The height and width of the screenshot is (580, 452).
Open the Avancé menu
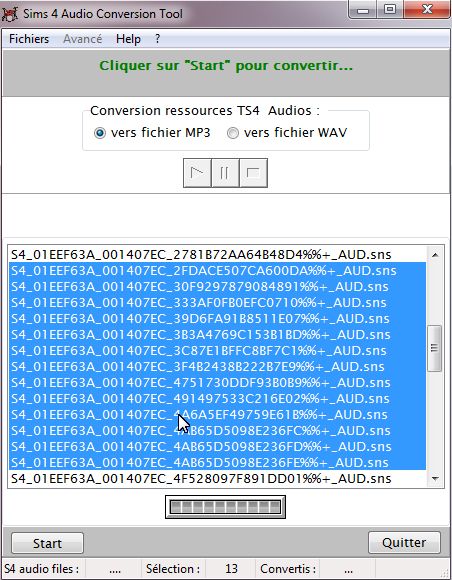pos(82,39)
